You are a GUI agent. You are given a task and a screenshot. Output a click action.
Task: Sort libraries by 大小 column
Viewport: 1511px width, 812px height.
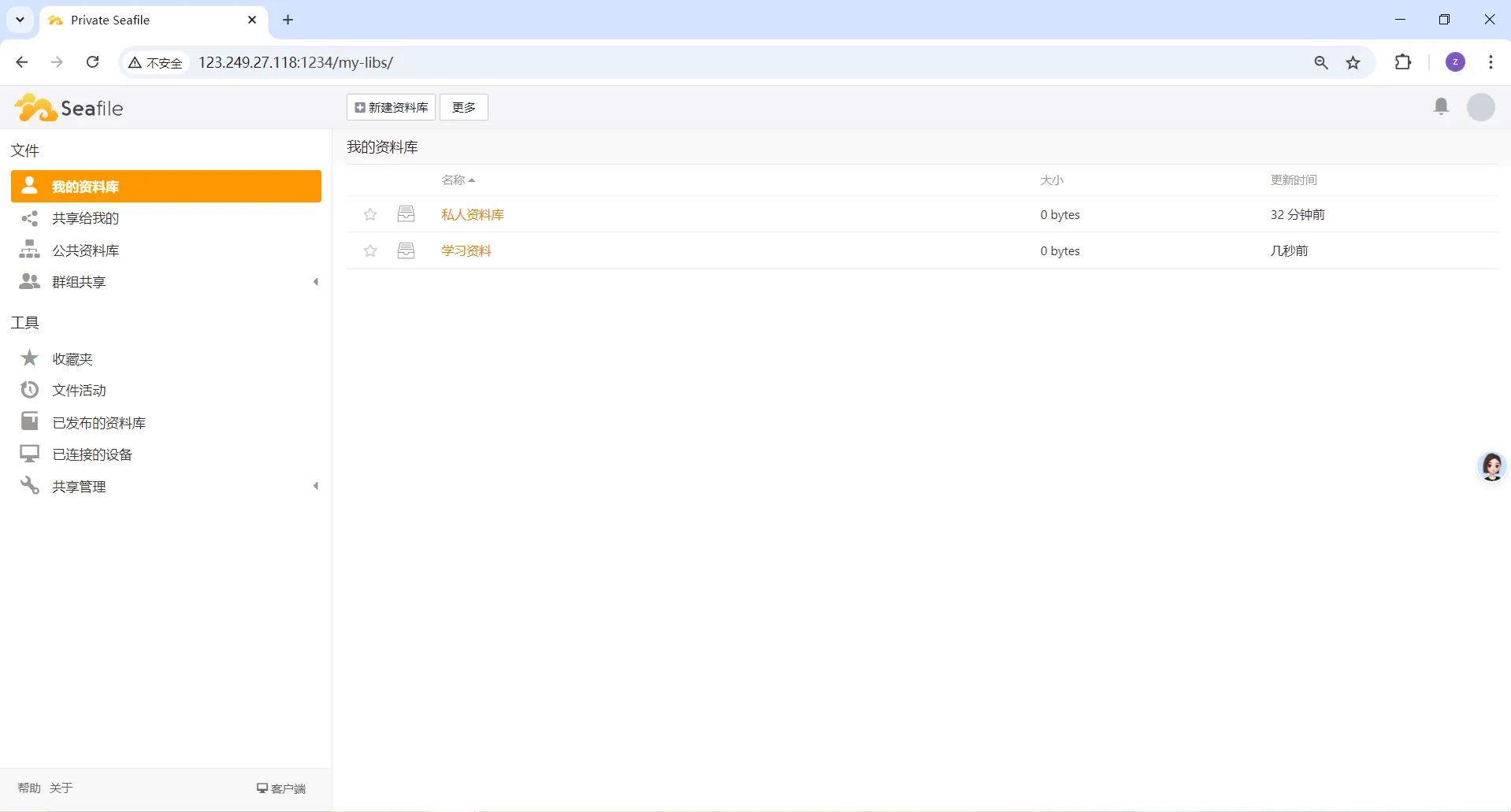[x=1052, y=180]
